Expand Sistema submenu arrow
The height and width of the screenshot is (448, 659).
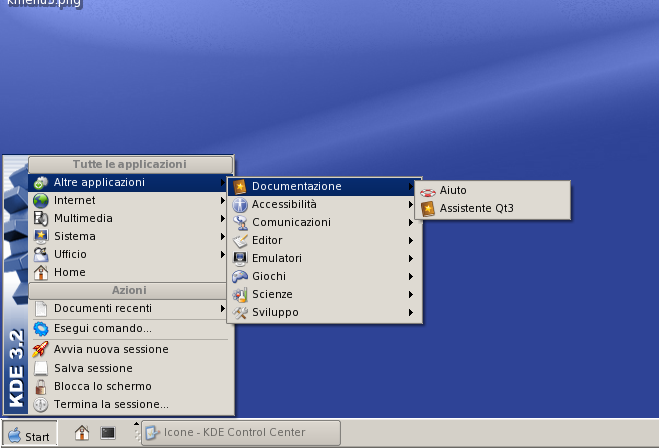[x=222, y=237]
